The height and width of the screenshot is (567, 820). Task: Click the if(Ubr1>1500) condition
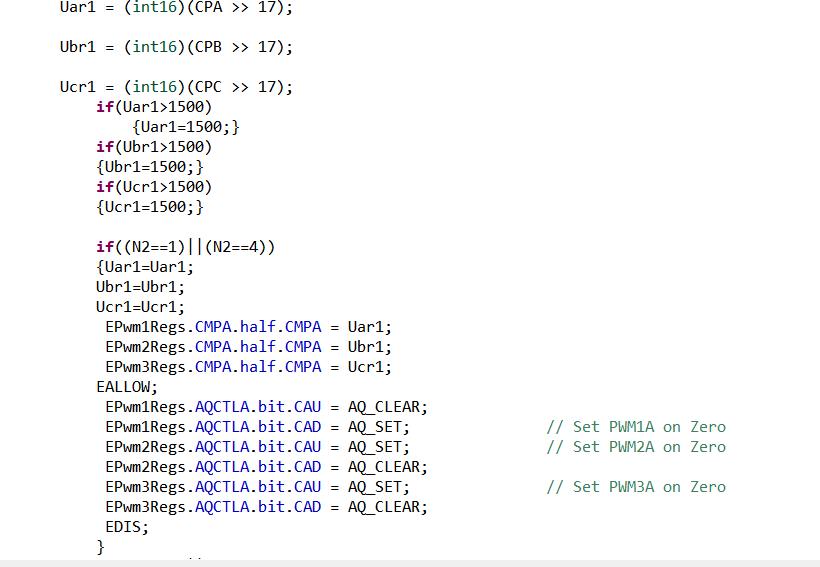coord(154,147)
